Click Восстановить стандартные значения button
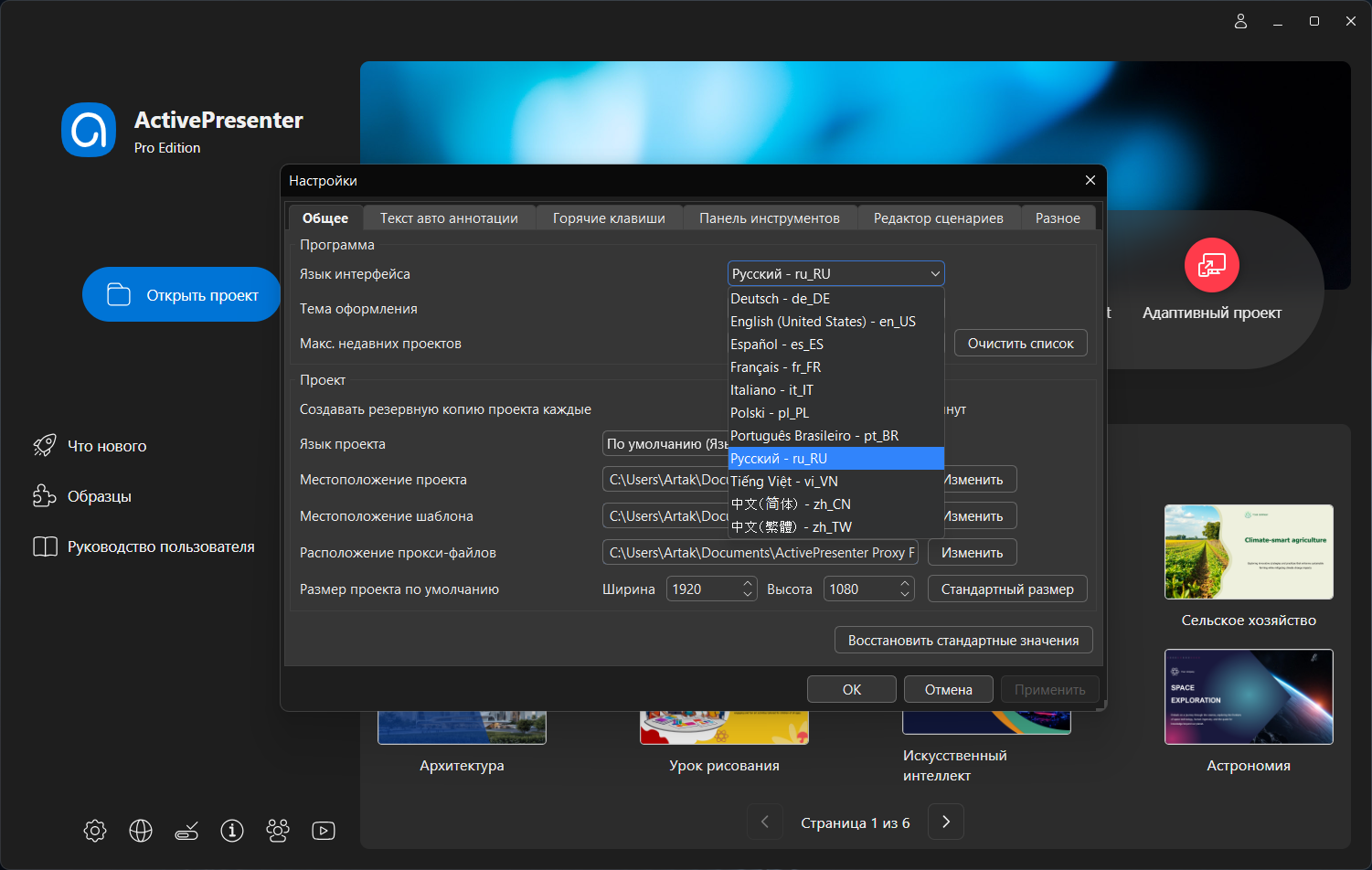This screenshot has width=1372, height=870. point(963,641)
